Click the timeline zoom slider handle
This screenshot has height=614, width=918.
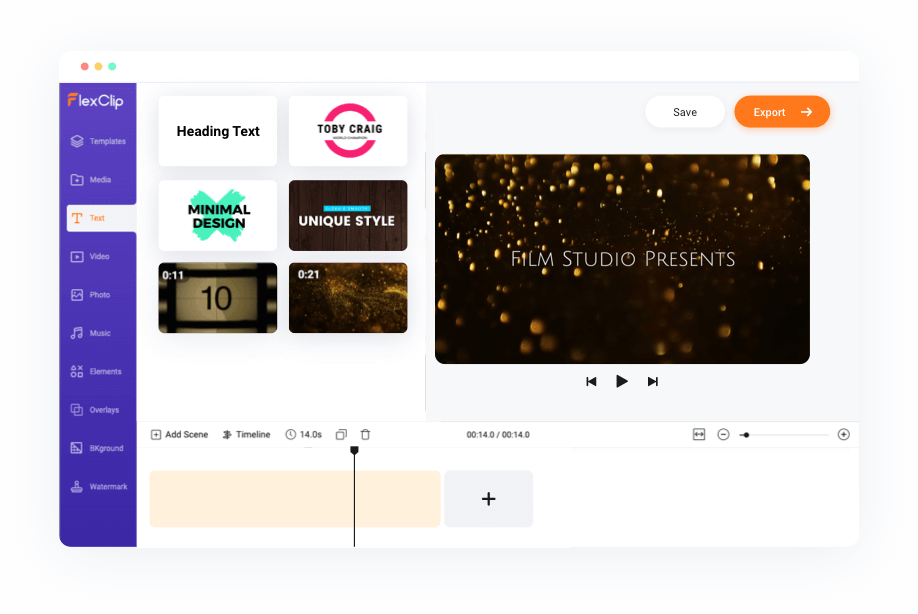coord(746,434)
